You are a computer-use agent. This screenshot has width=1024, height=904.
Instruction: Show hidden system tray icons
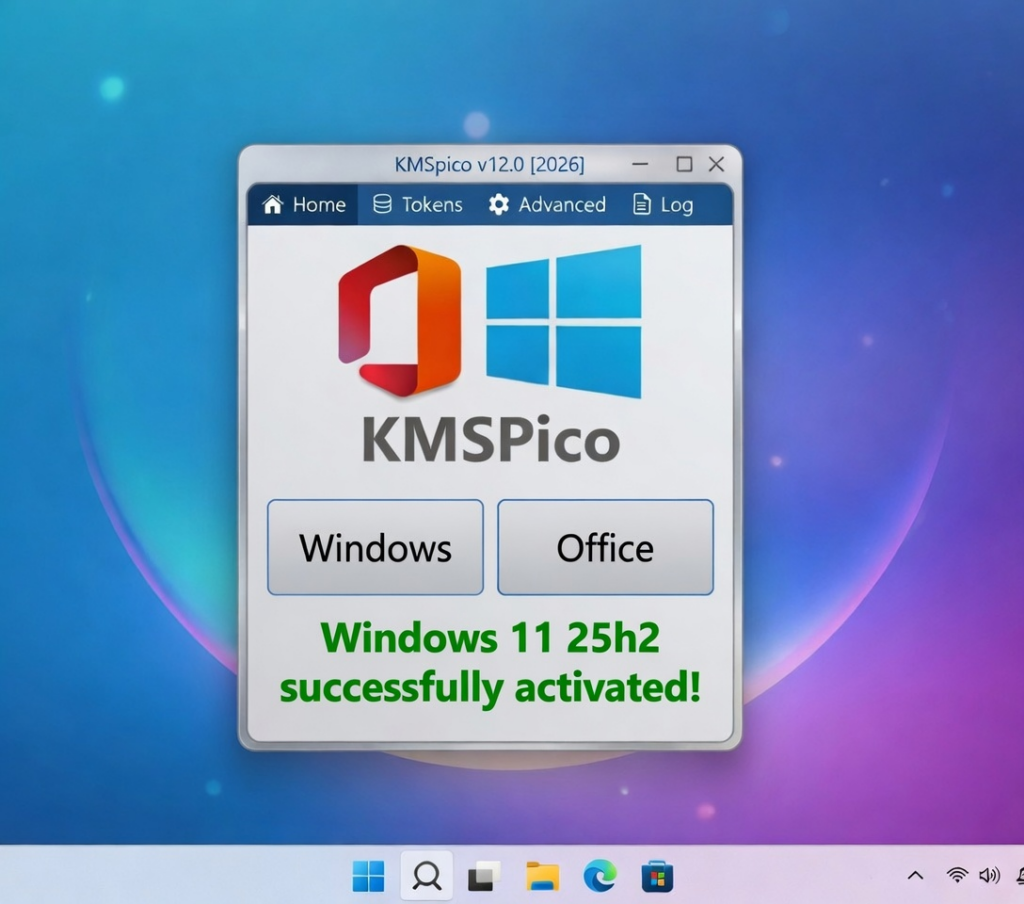coord(916,875)
